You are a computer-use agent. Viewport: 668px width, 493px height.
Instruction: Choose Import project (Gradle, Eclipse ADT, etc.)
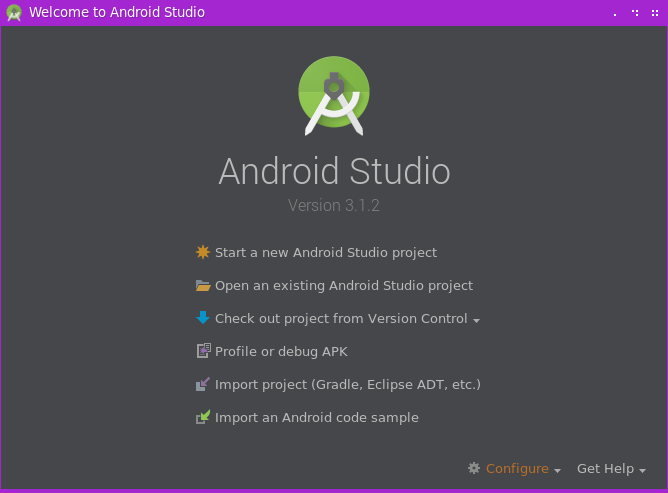click(x=348, y=384)
